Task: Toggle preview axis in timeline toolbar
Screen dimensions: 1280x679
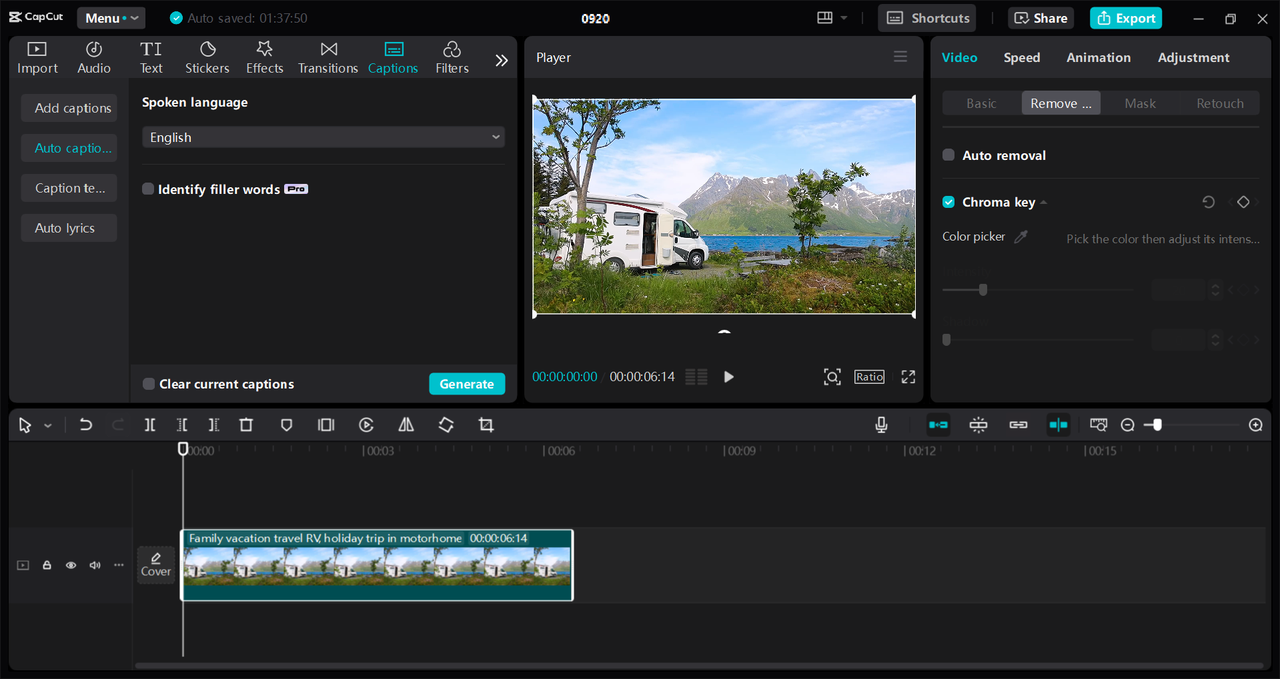Action: pyautogui.click(x=1058, y=425)
